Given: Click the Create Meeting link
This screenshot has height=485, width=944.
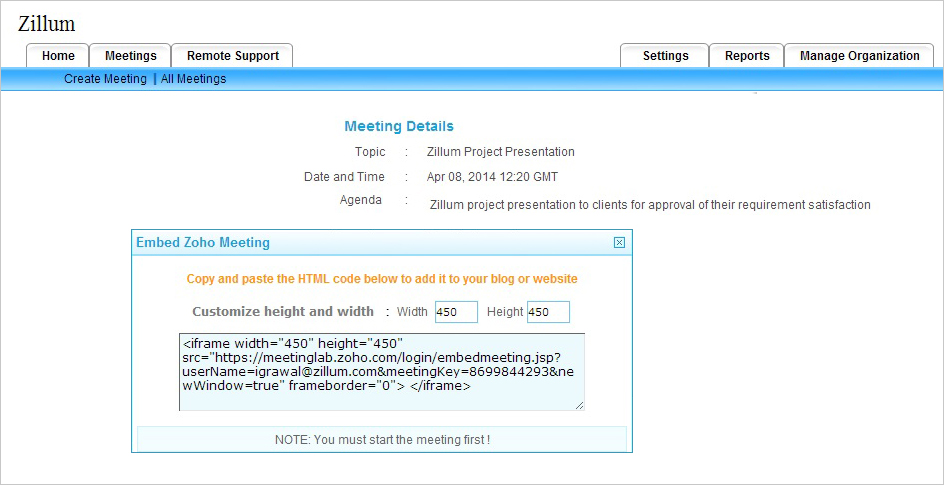Looking at the screenshot, I should [x=105, y=79].
